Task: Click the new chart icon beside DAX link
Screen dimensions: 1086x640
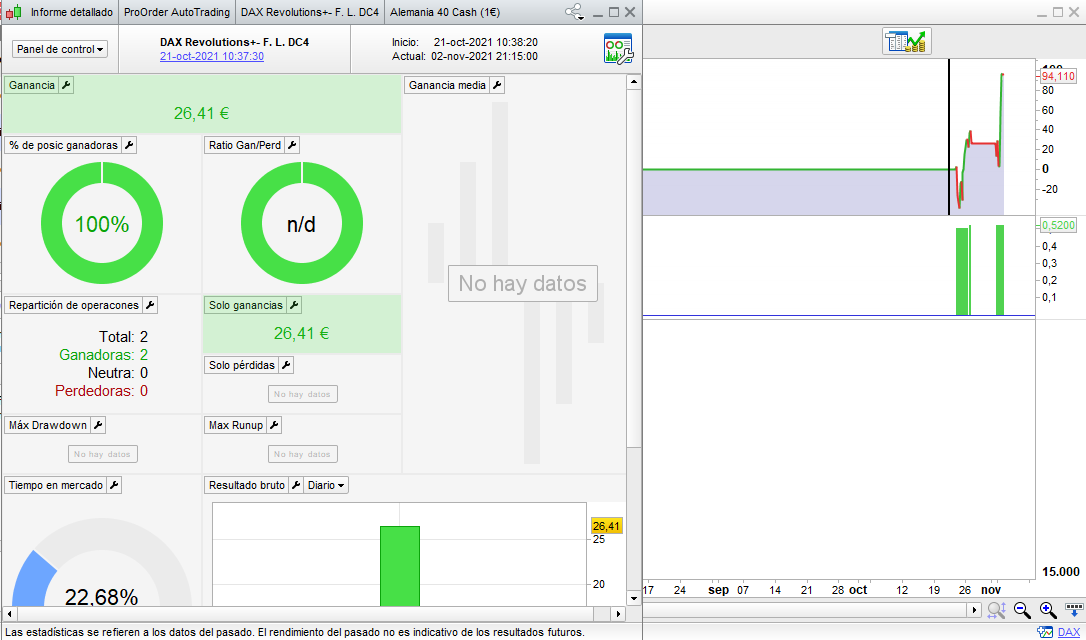Action: 1045,632
